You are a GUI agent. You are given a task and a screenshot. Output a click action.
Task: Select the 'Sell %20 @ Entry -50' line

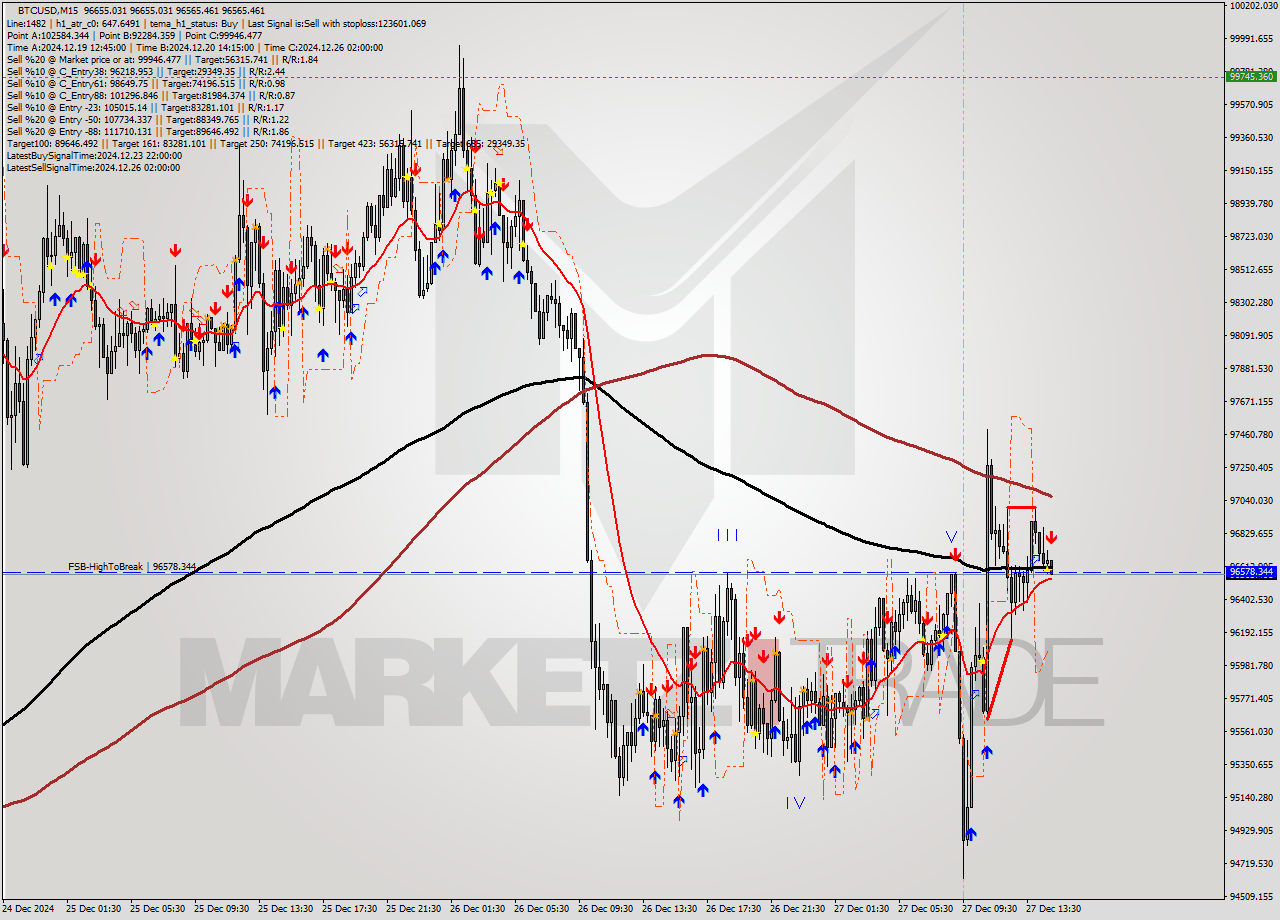point(148,119)
